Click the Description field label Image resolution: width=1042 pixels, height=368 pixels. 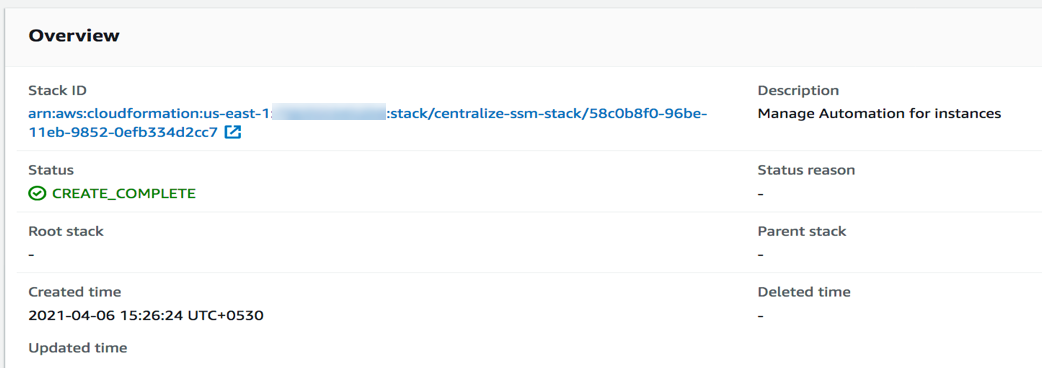[x=798, y=90]
